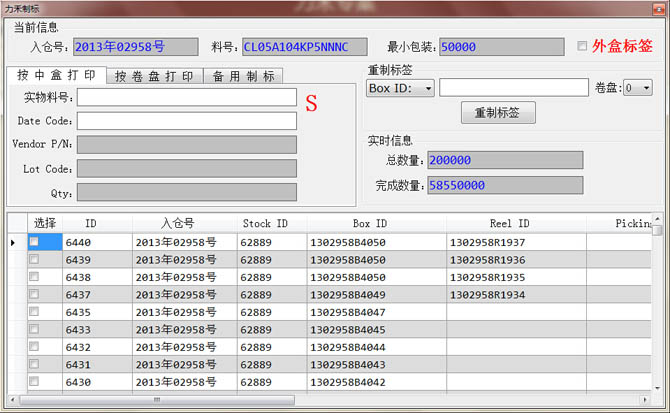Enable the 外盒标签 checkbox
670x413 pixels.
pyautogui.click(x=582, y=46)
